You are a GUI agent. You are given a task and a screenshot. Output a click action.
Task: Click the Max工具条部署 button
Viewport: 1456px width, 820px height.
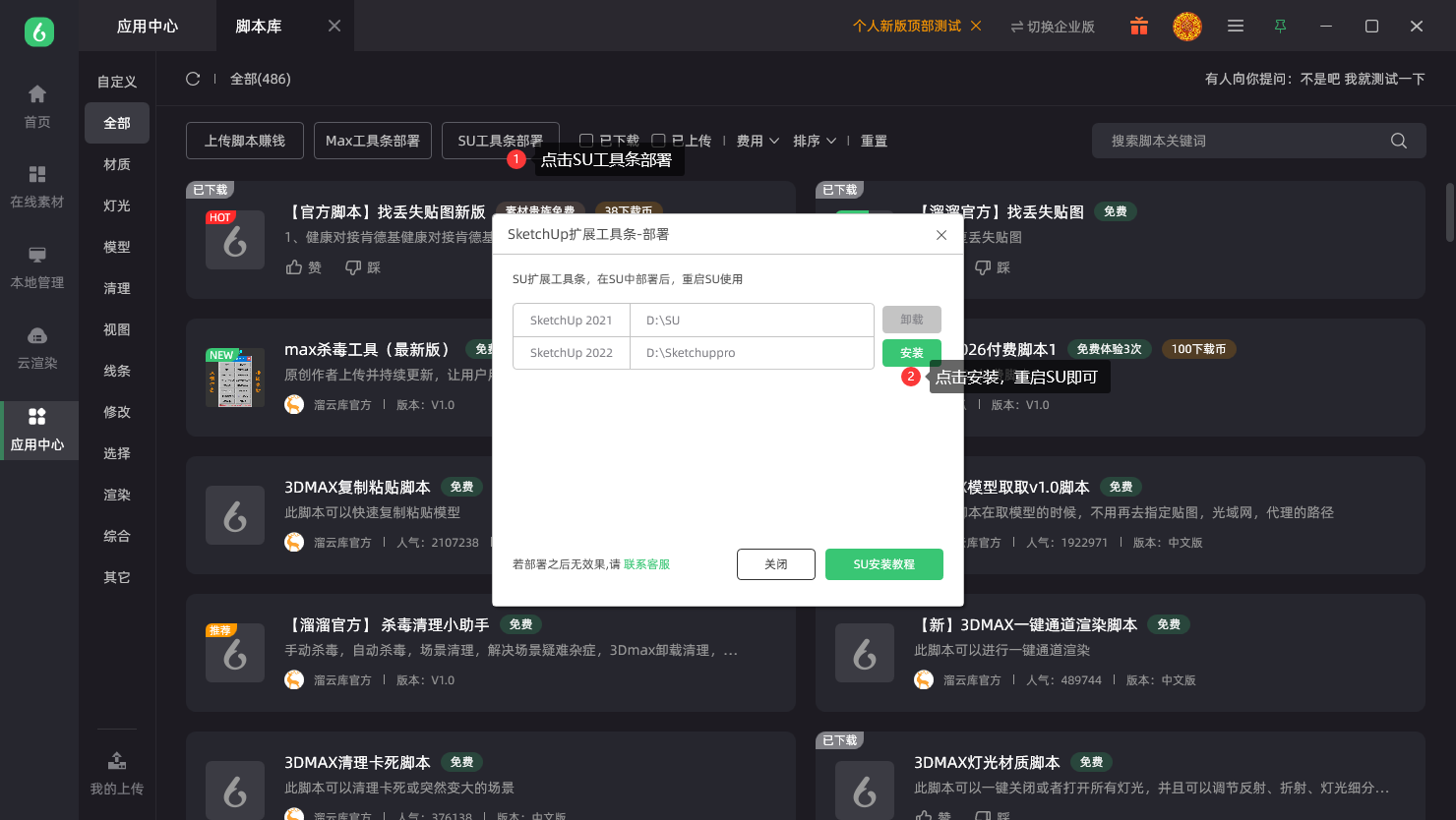click(373, 141)
